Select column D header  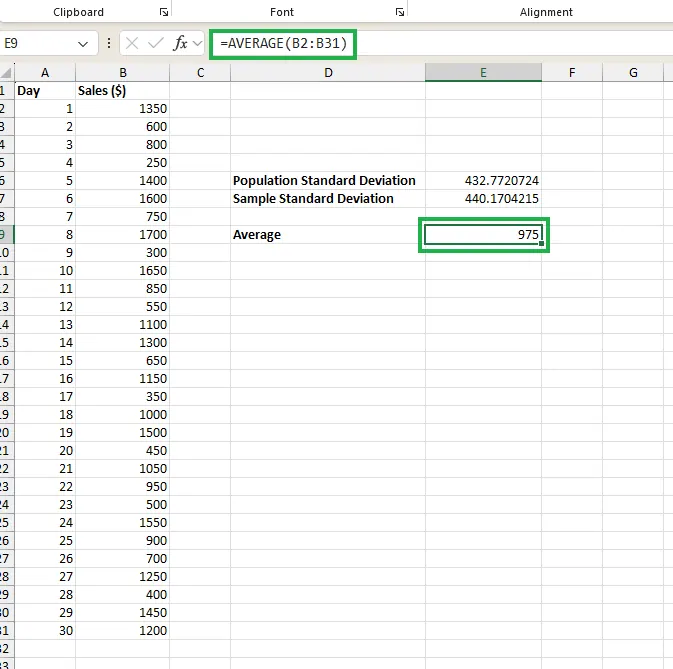[328, 73]
